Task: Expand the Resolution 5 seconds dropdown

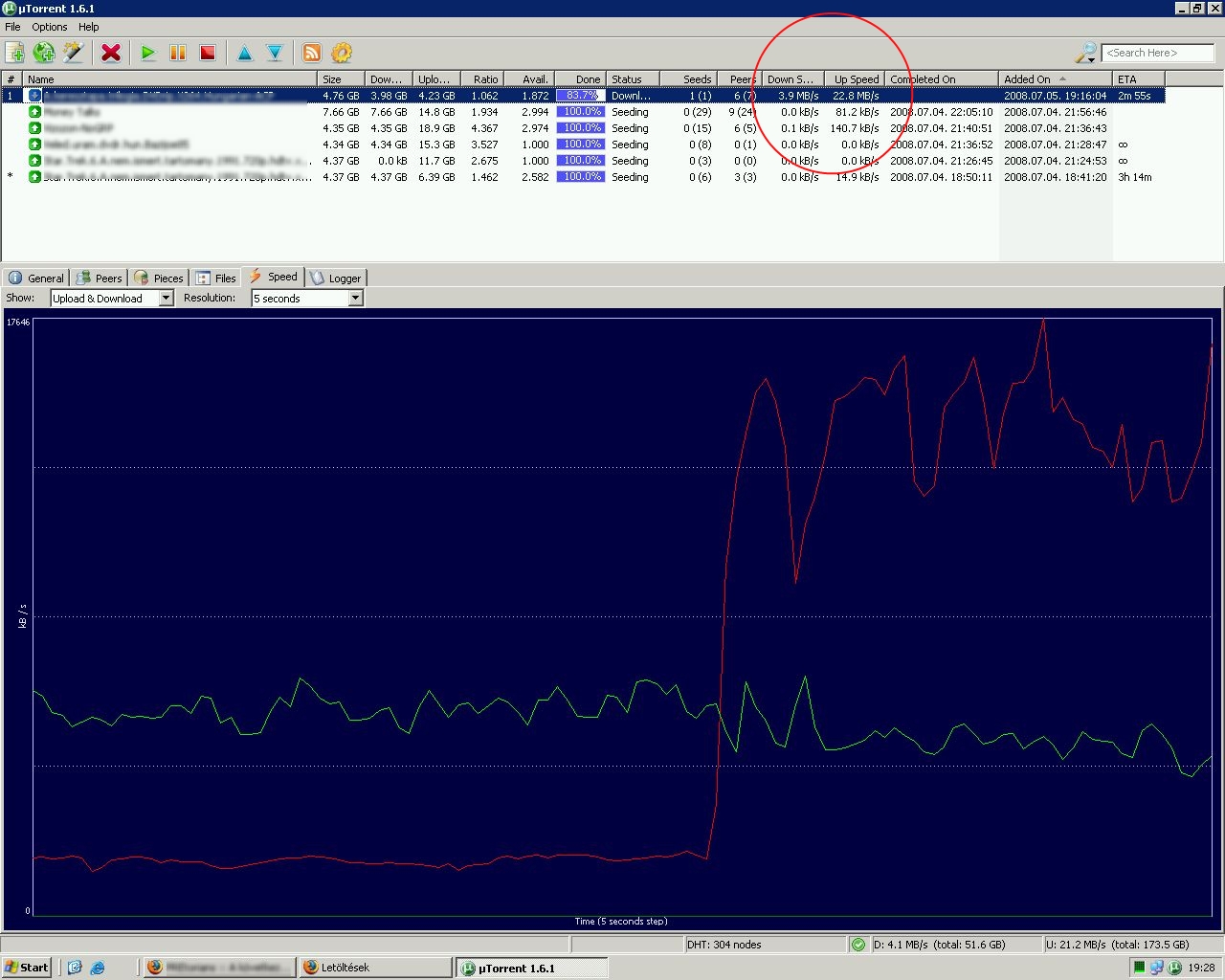Action: pos(355,299)
